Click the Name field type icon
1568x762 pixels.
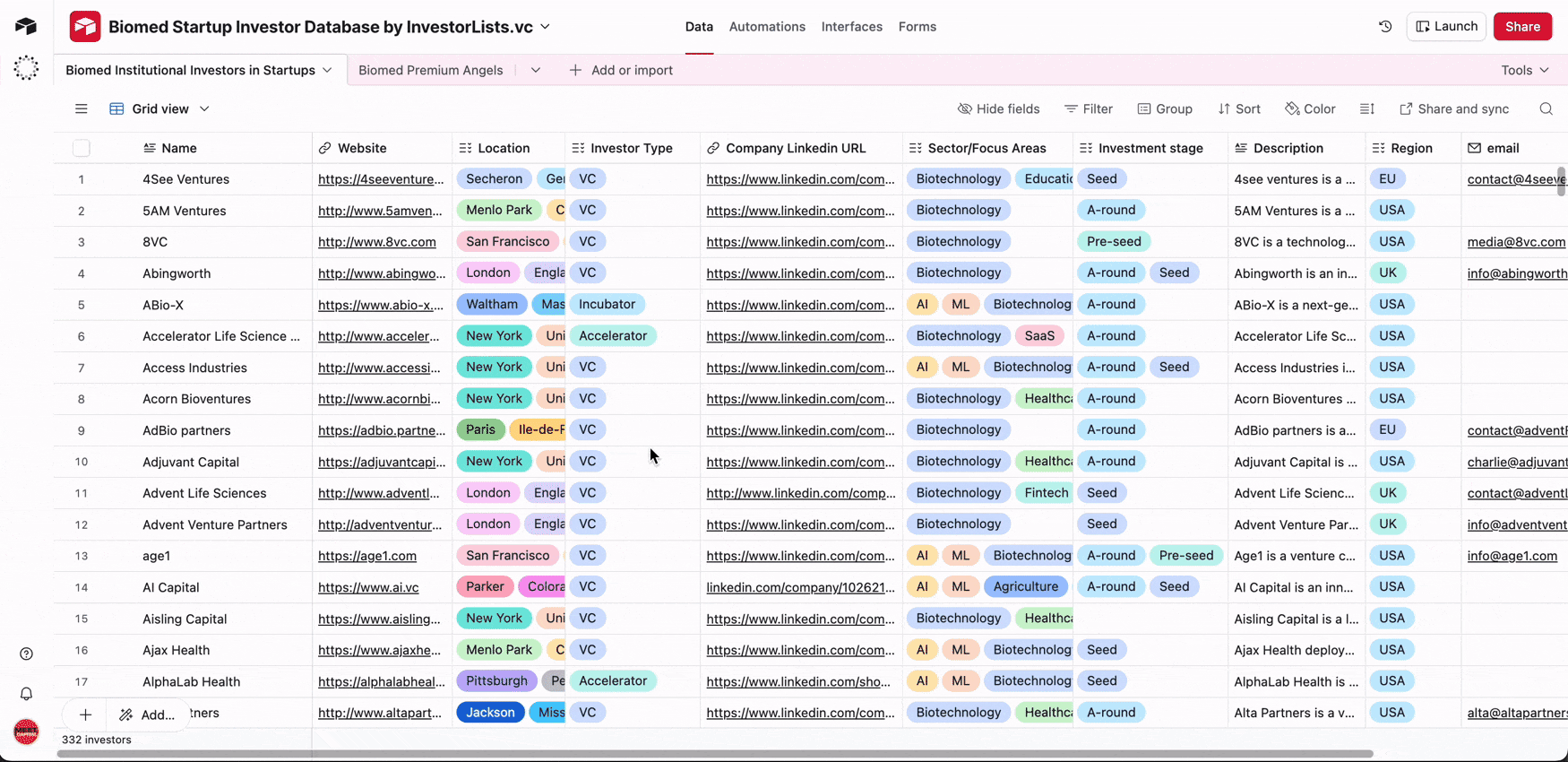(x=150, y=148)
